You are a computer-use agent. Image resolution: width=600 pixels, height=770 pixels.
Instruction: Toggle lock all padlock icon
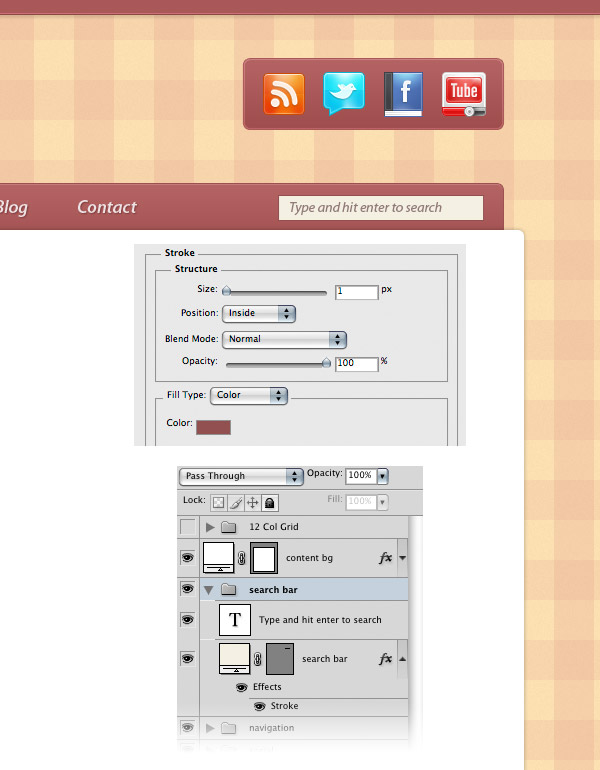point(270,503)
